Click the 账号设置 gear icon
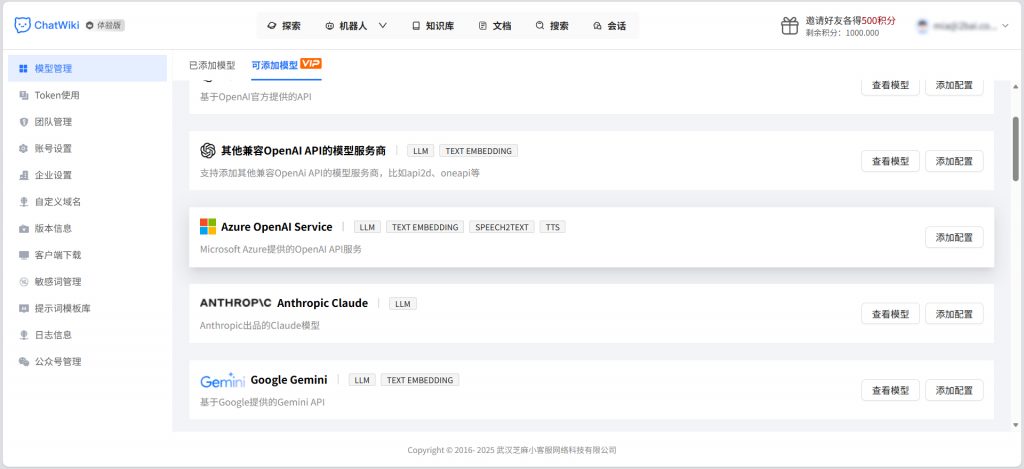This screenshot has height=469, width=1024. [24, 148]
